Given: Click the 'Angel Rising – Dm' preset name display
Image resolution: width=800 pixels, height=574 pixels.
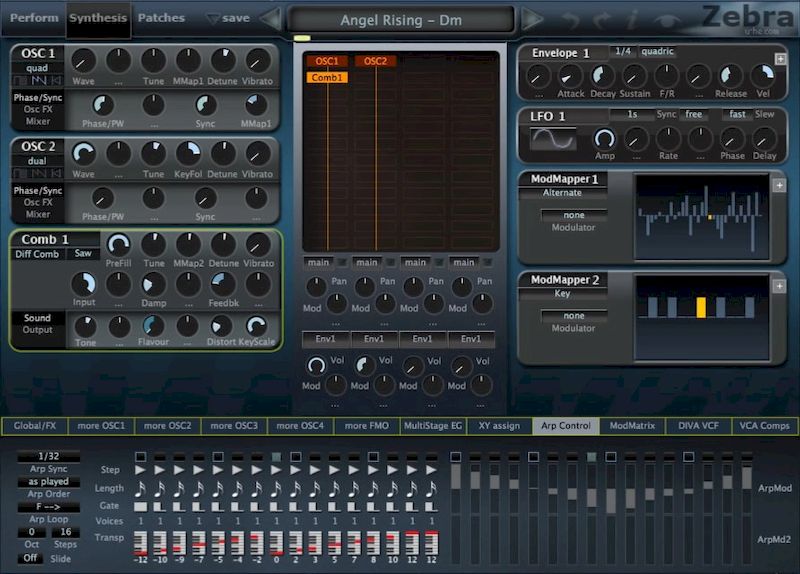Looking at the screenshot, I should (x=401, y=20).
